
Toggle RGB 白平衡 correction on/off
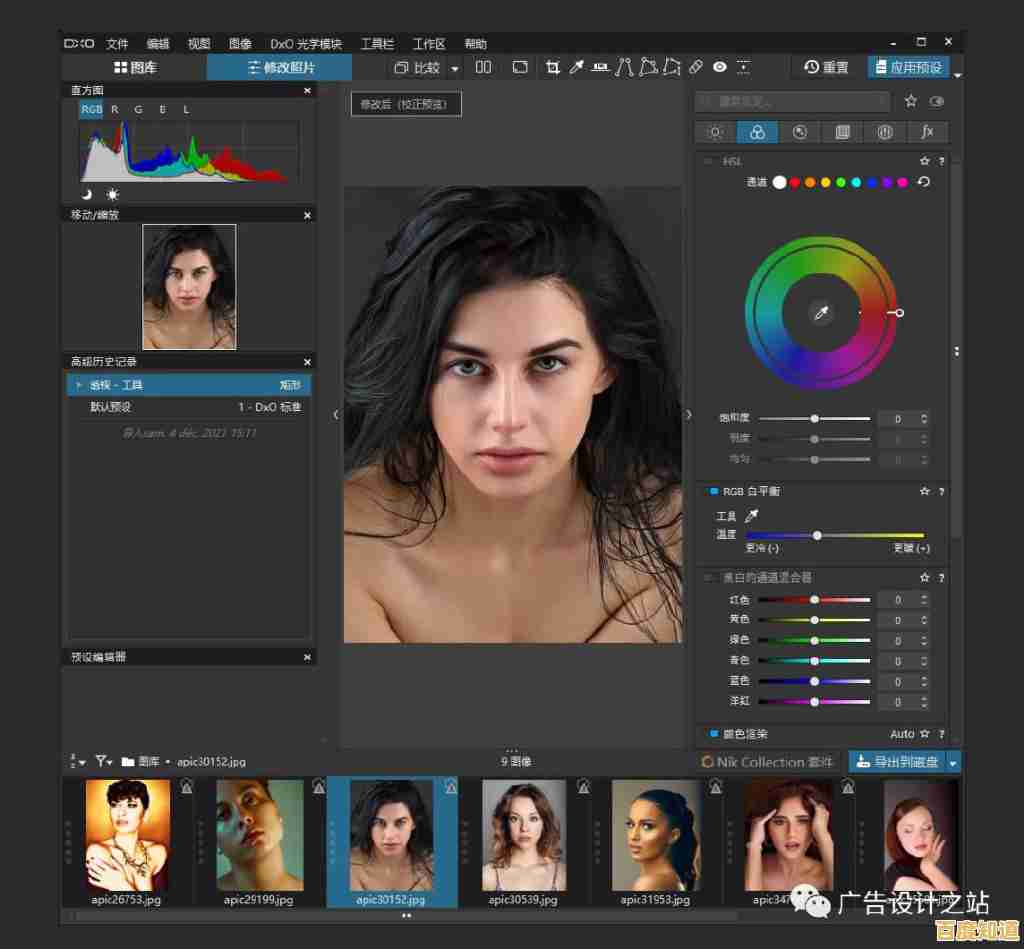point(713,492)
